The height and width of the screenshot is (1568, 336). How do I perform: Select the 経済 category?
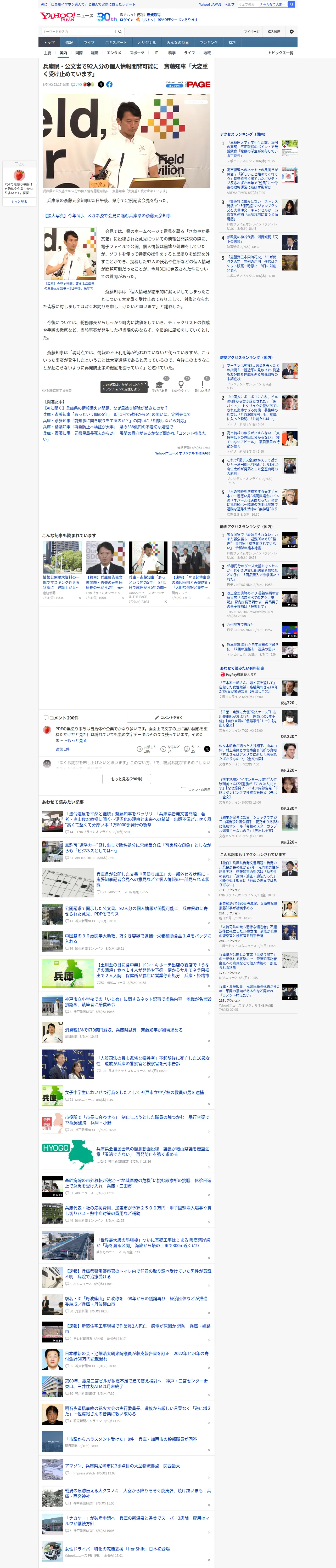(94, 53)
